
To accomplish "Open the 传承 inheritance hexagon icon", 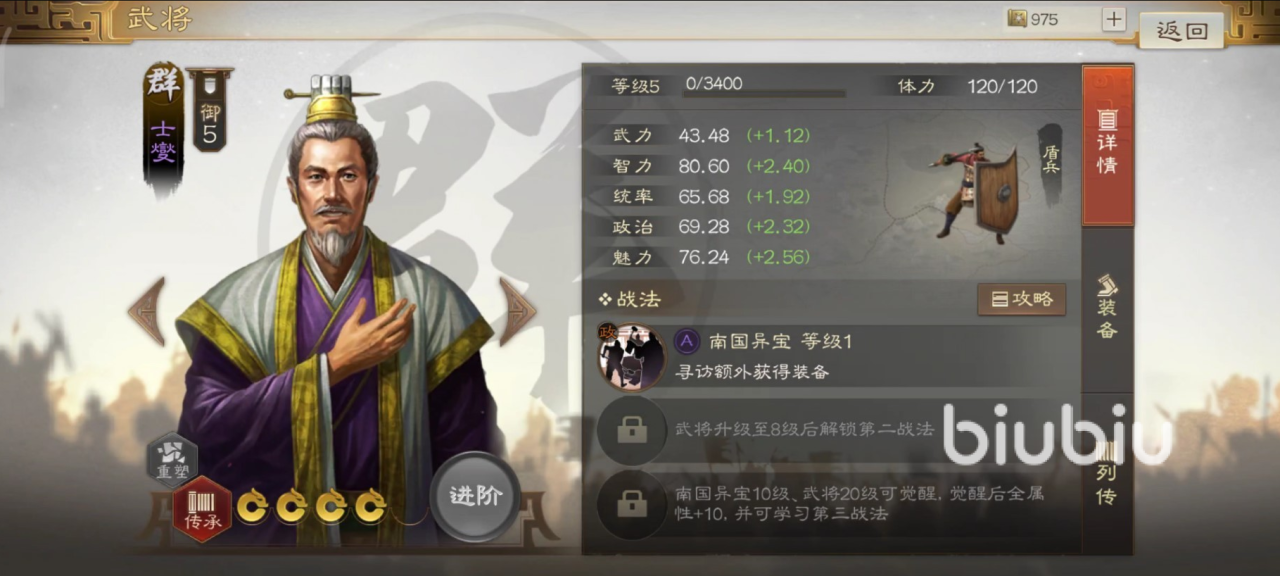I will (202, 510).
